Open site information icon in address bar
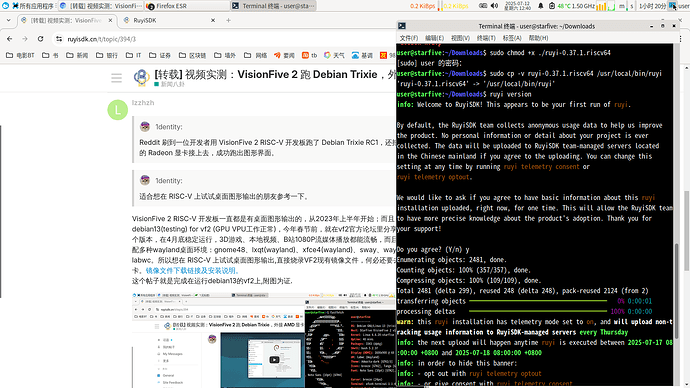The width and height of the screenshot is (690, 388). pyautogui.click(x=59, y=39)
